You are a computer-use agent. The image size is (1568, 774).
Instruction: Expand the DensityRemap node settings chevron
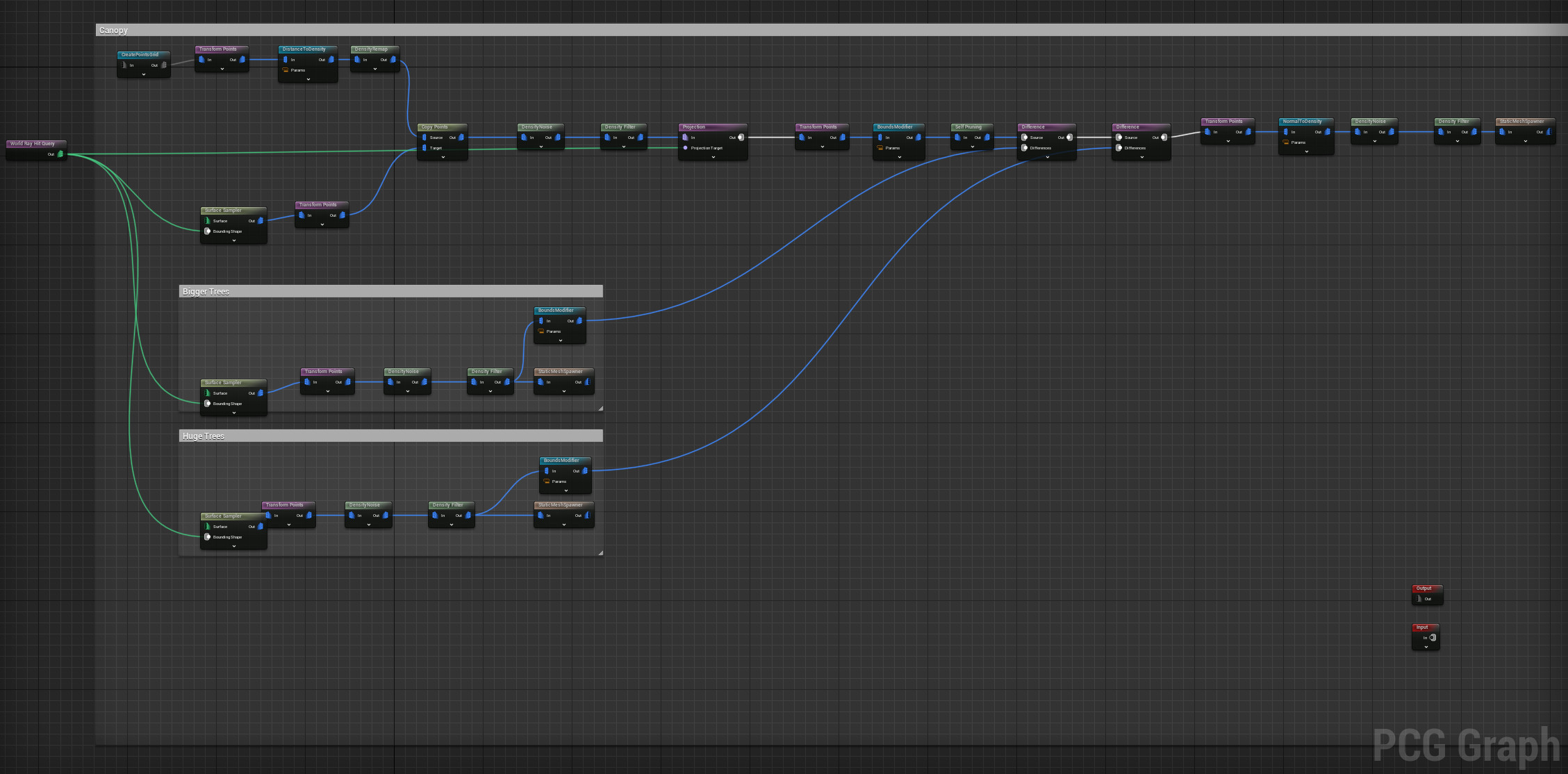click(375, 69)
